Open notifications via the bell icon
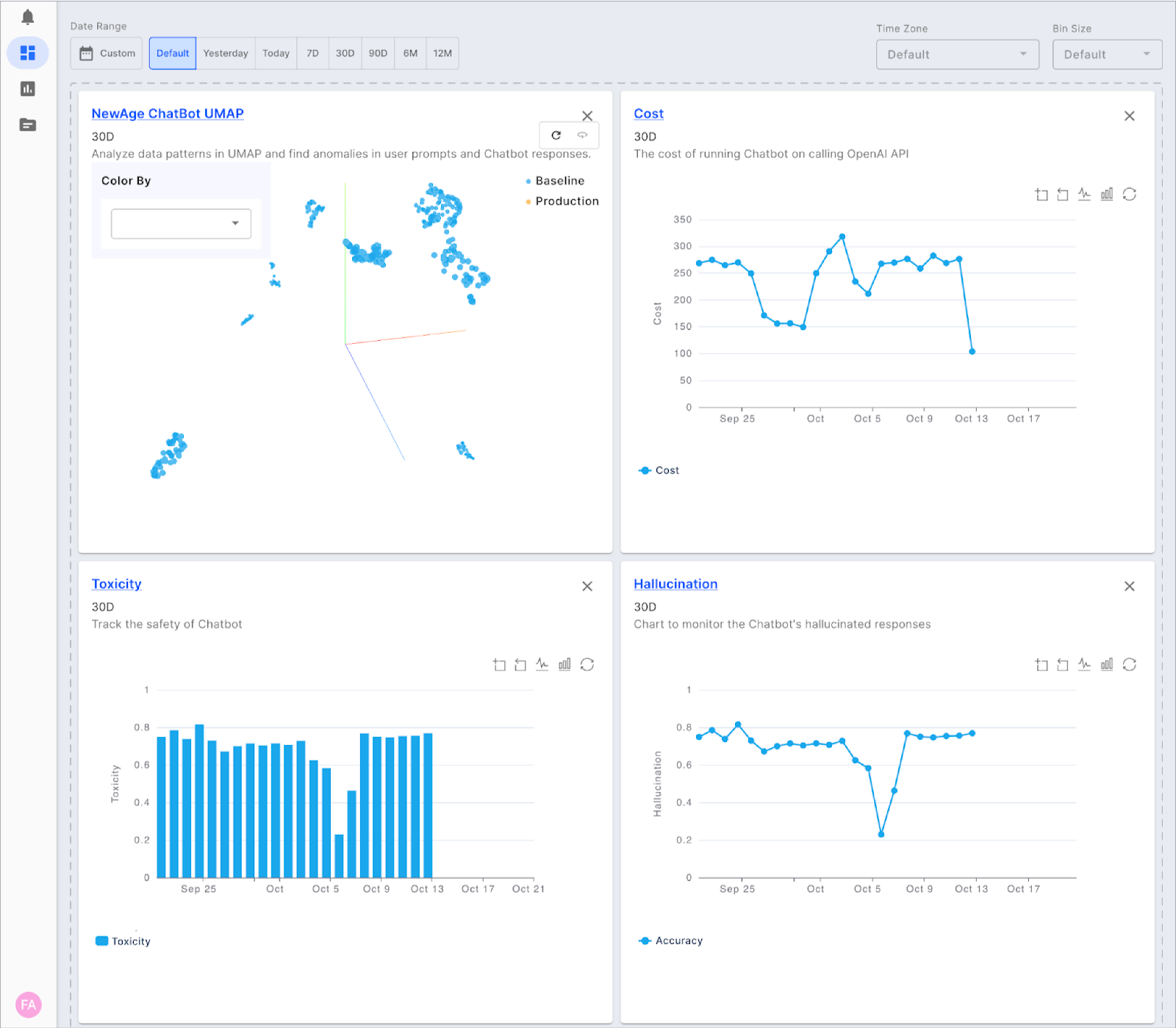 [x=28, y=15]
